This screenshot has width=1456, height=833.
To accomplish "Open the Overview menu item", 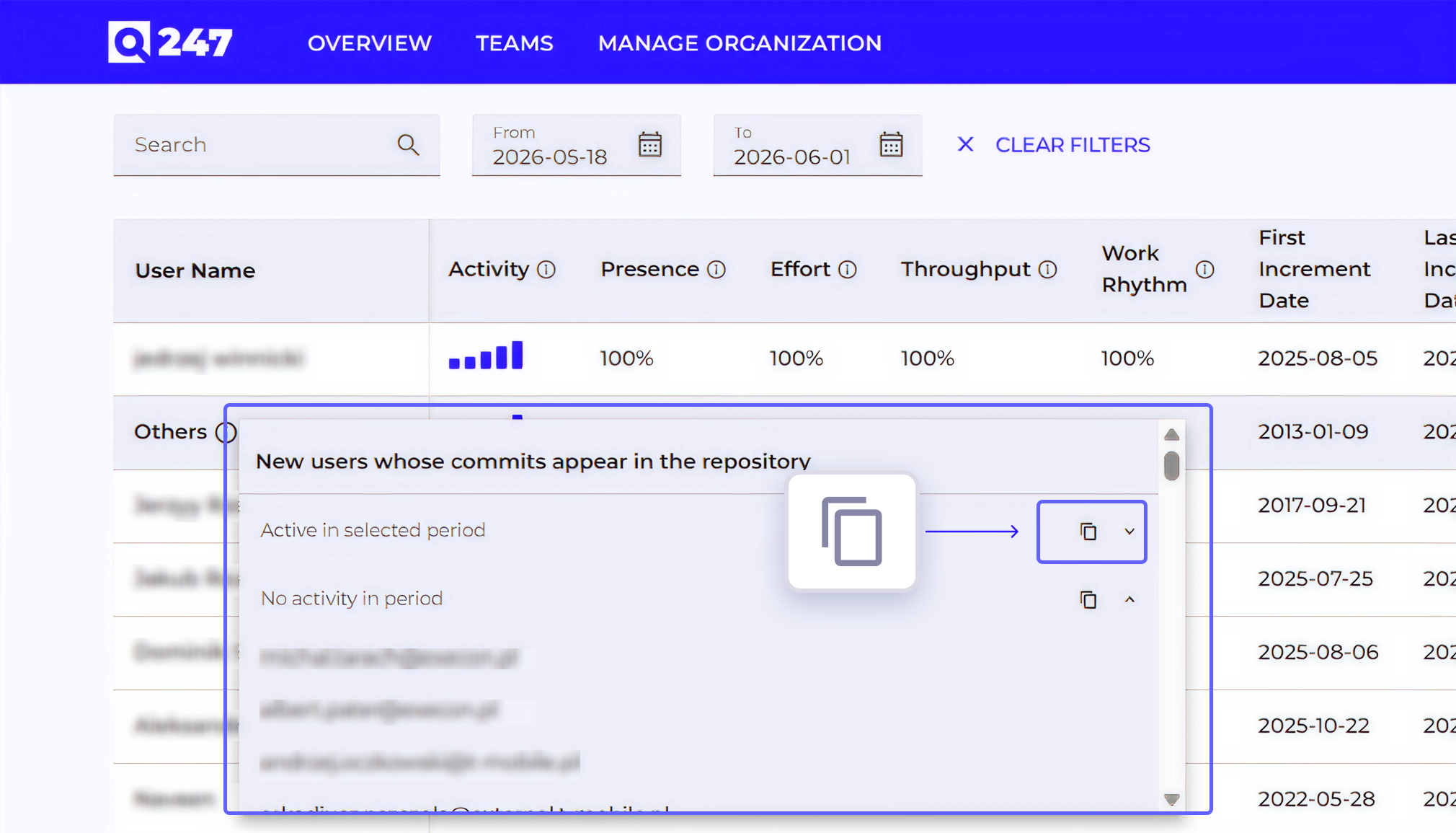I will (x=370, y=43).
